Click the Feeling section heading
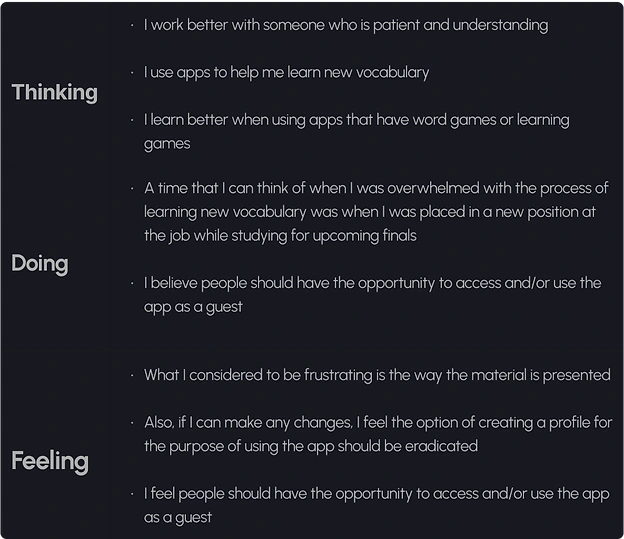The image size is (624, 539). (50, 461)
